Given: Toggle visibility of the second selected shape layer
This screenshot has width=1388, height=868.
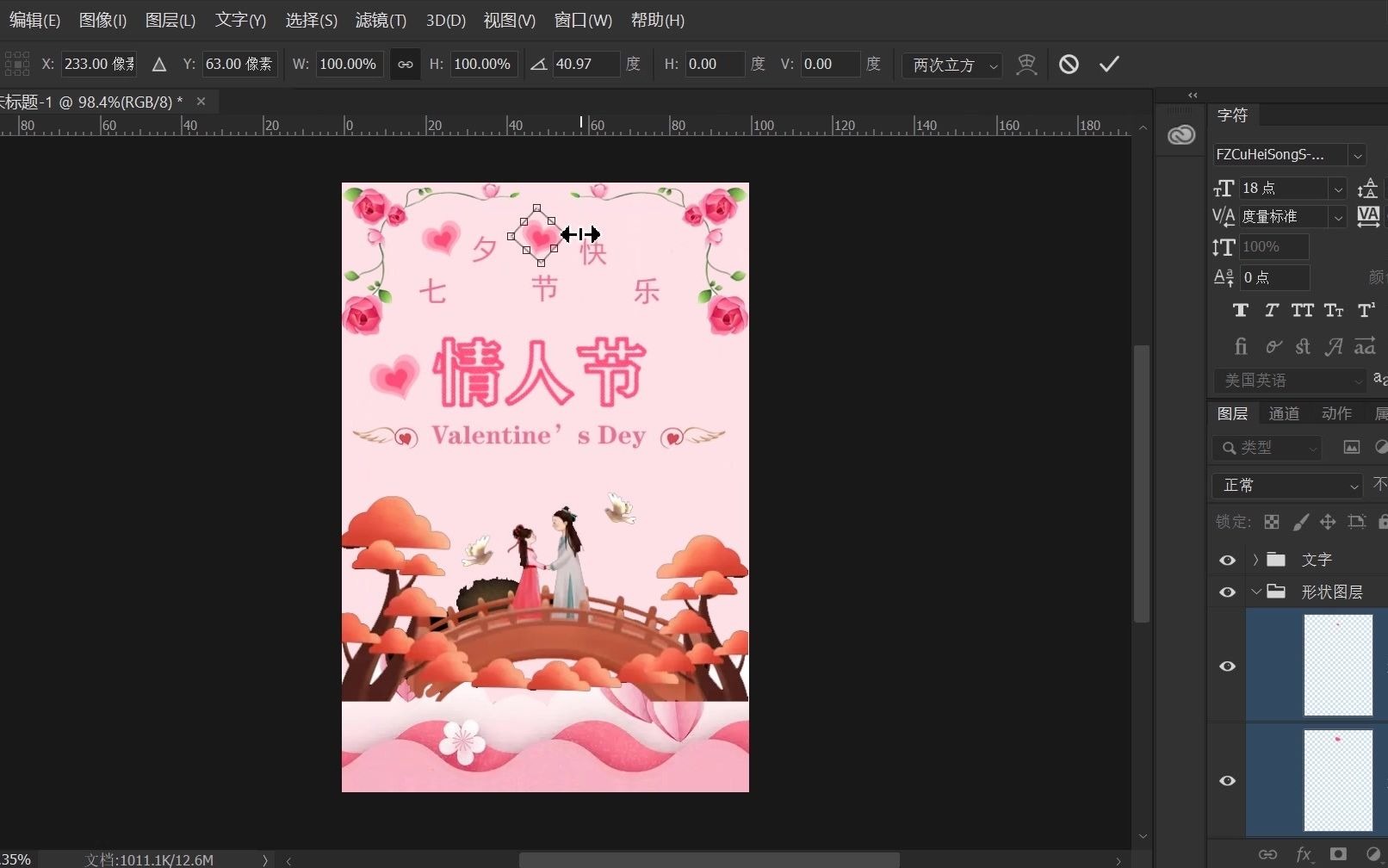Looking at the screenshot, I should [x=1227, y=780].
